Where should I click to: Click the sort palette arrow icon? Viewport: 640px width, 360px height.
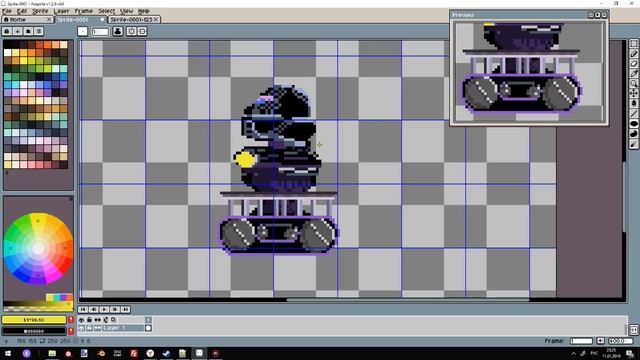pyautogui.click(x=18, y=31)
